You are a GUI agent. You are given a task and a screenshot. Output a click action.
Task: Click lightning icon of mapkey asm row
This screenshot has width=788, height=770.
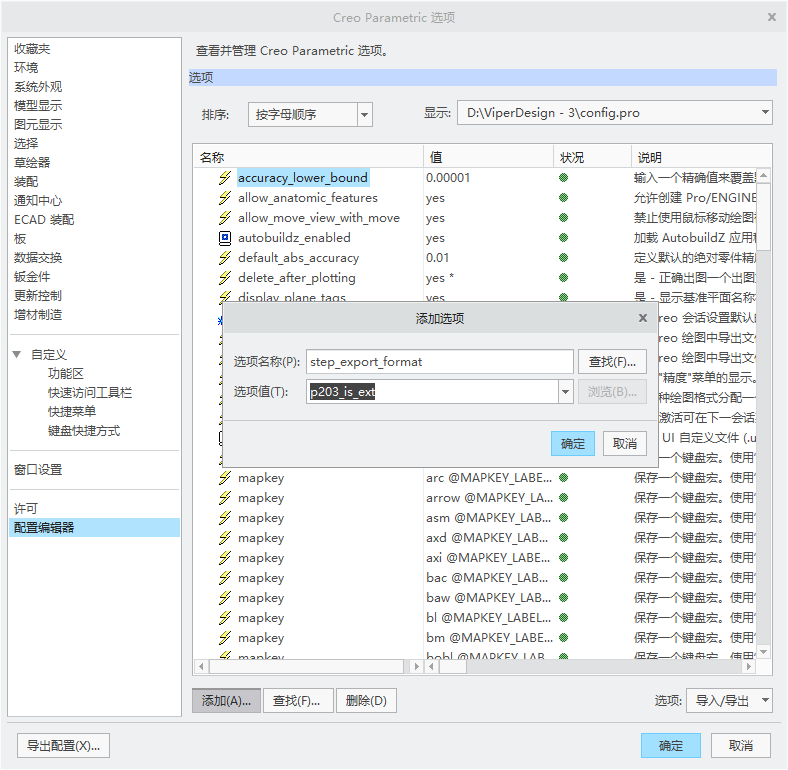[225, 518]
